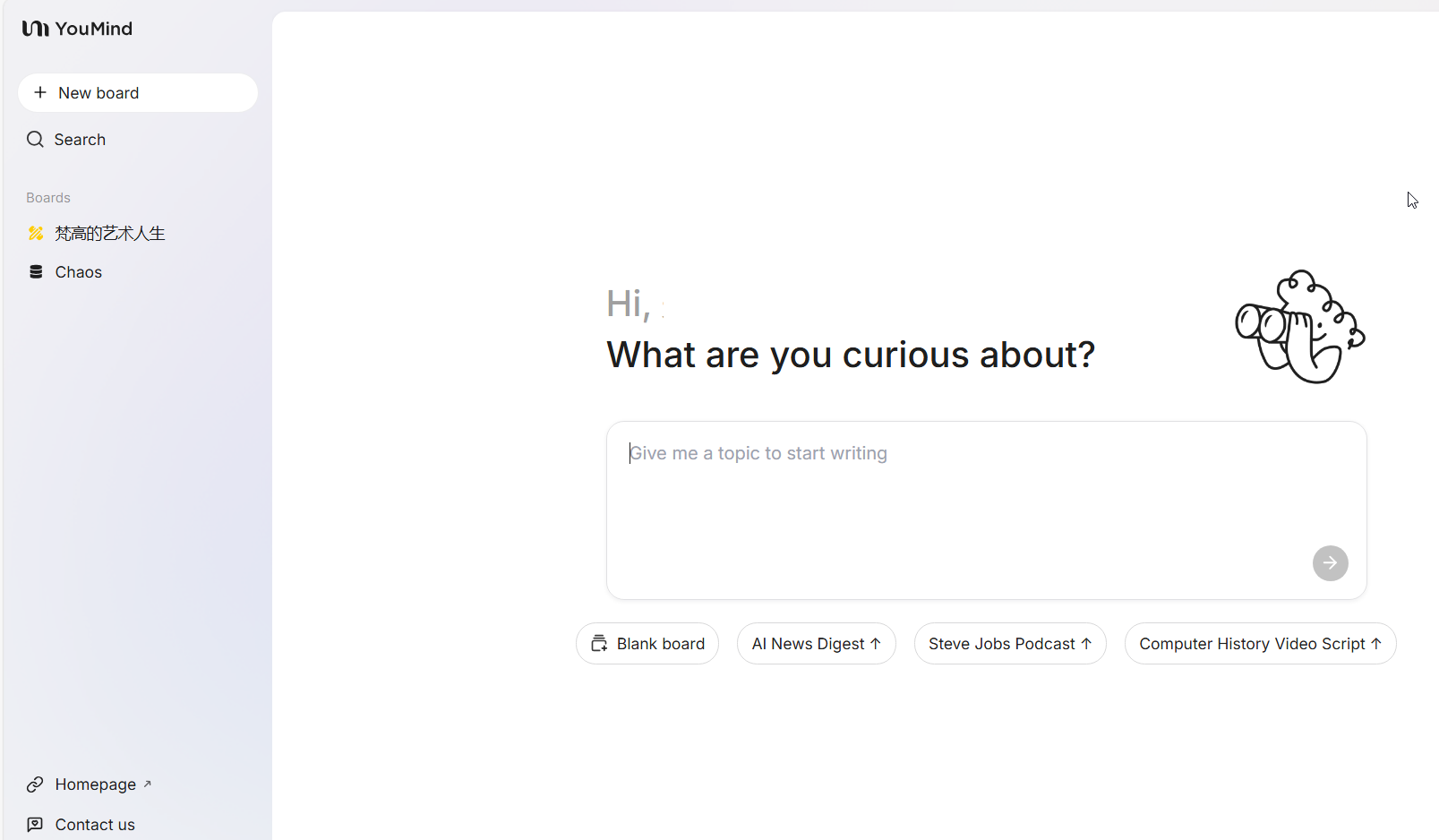Click the plus icon for New board
Image resolution: width=1439 pixels, height=840 pixels.
(x=40, y=92)
